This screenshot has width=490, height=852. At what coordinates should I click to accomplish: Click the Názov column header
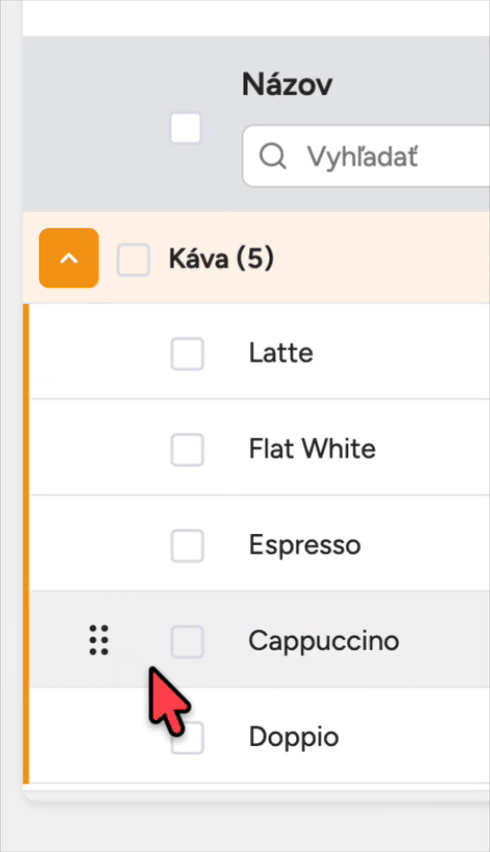point(287,84)
